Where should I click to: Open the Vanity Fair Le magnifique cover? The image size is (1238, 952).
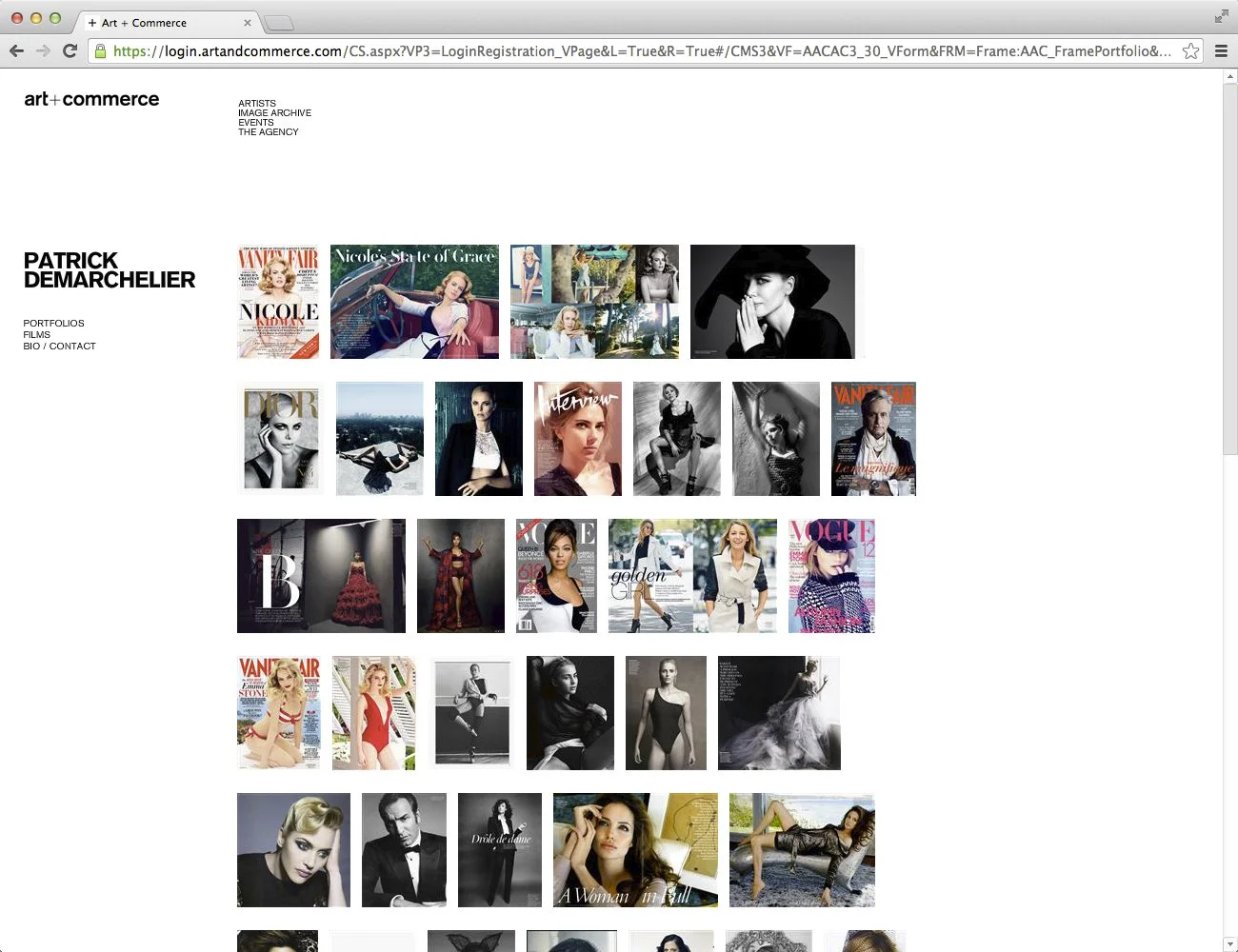[x=873, y=439]
